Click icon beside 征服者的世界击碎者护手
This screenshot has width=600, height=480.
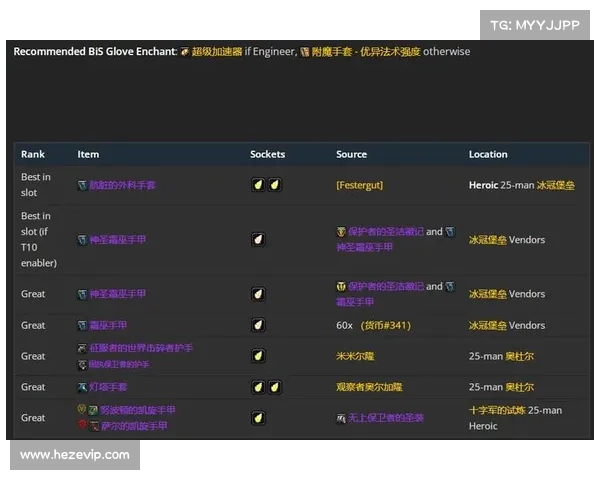click(x=82, y=348)
